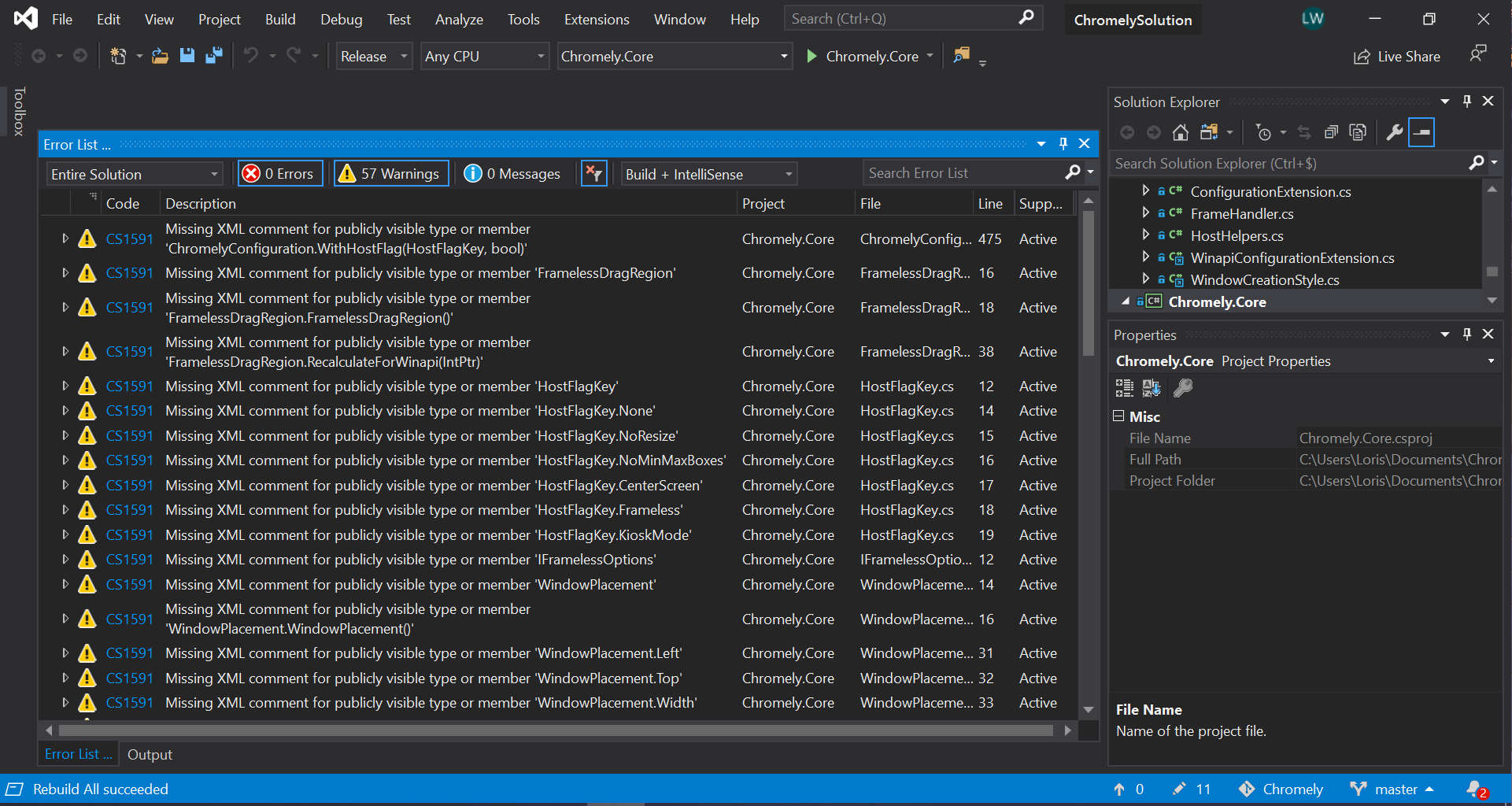The image size is (1512, 806).
Task: Click the Home icon in Solution Explorer toolbar
Action: coord(1180,132)
